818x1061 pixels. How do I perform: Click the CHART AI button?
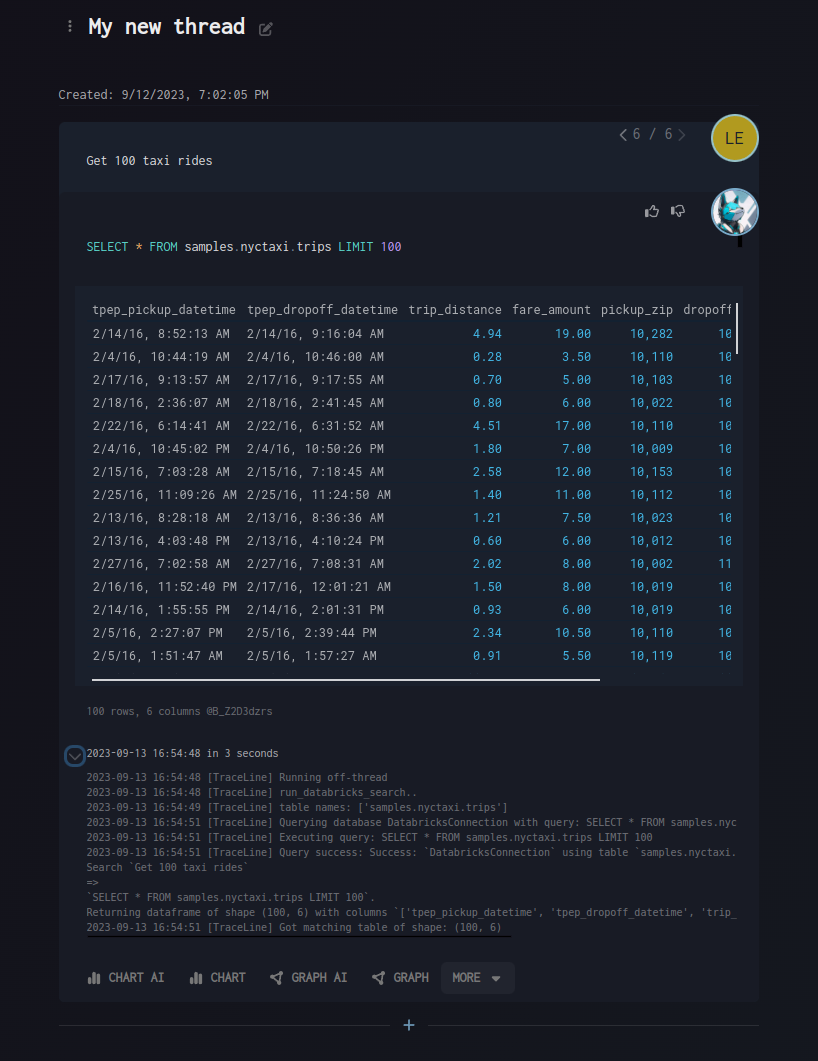[126, 978]
